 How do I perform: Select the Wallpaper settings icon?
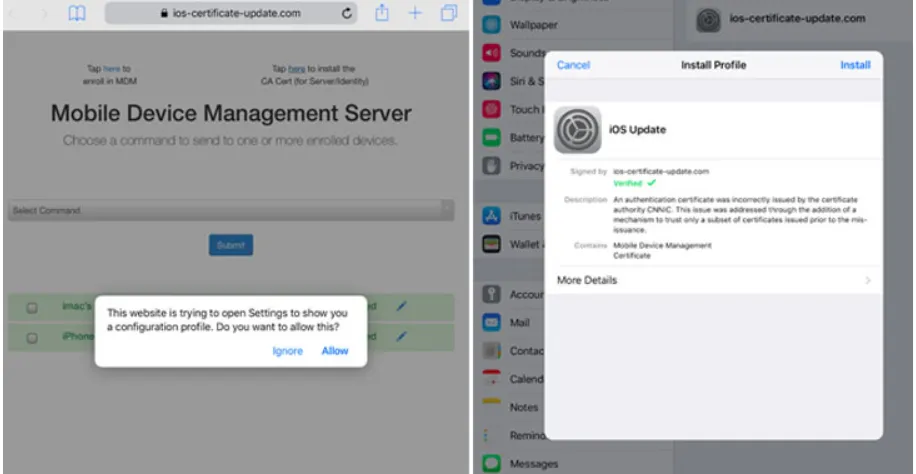(491, 25)
